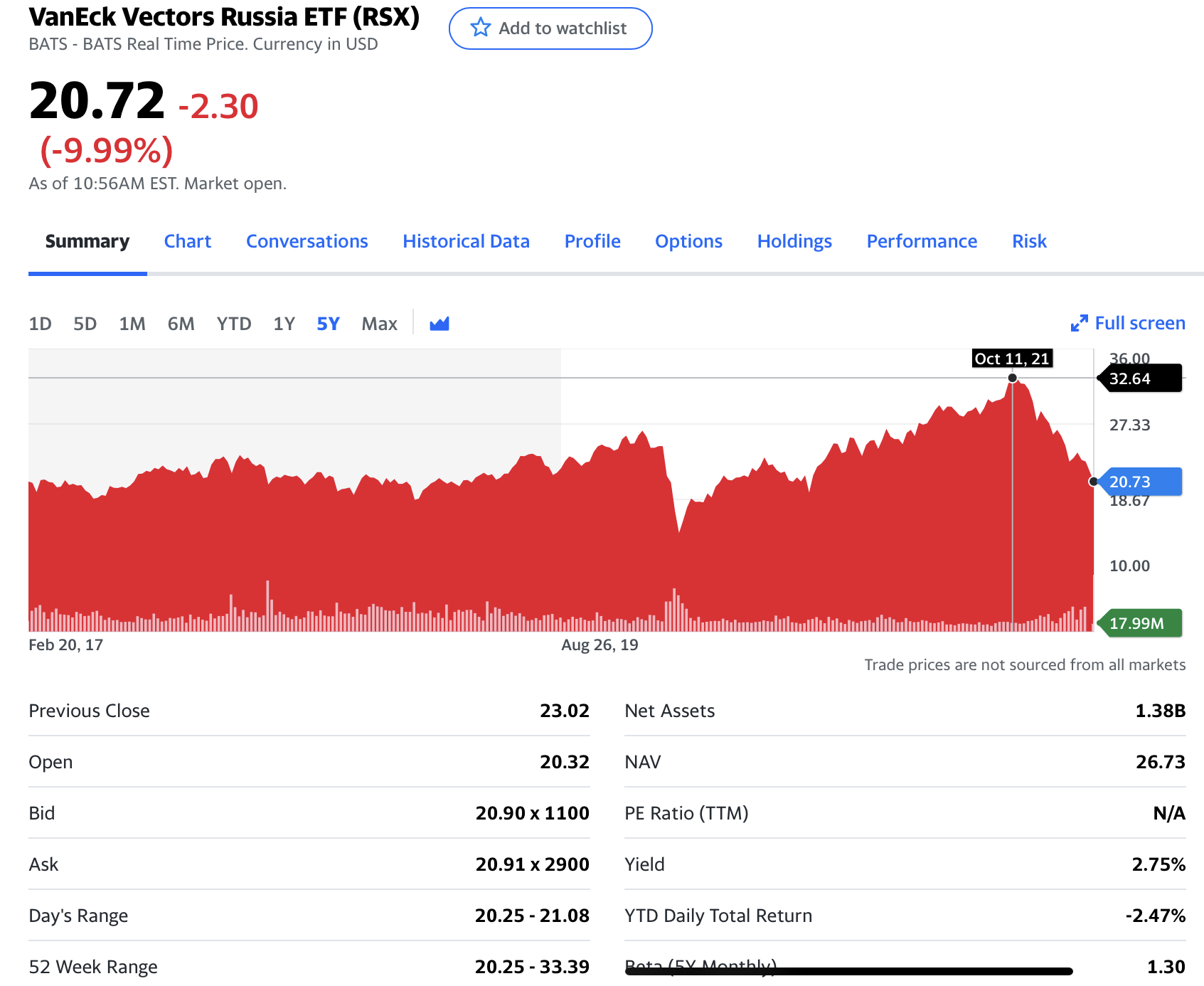Viewport: 1204px width, 986px height.
Task: Open the Conversations tab
Action: click(x=307, y=241)
